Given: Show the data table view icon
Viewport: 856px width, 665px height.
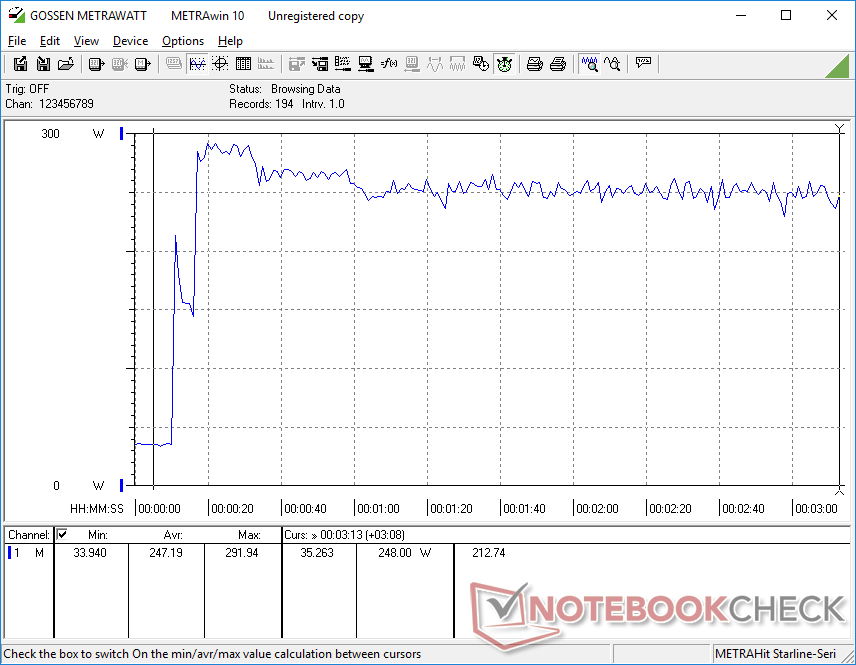Looking at the screenshot, I should point(243,64).
